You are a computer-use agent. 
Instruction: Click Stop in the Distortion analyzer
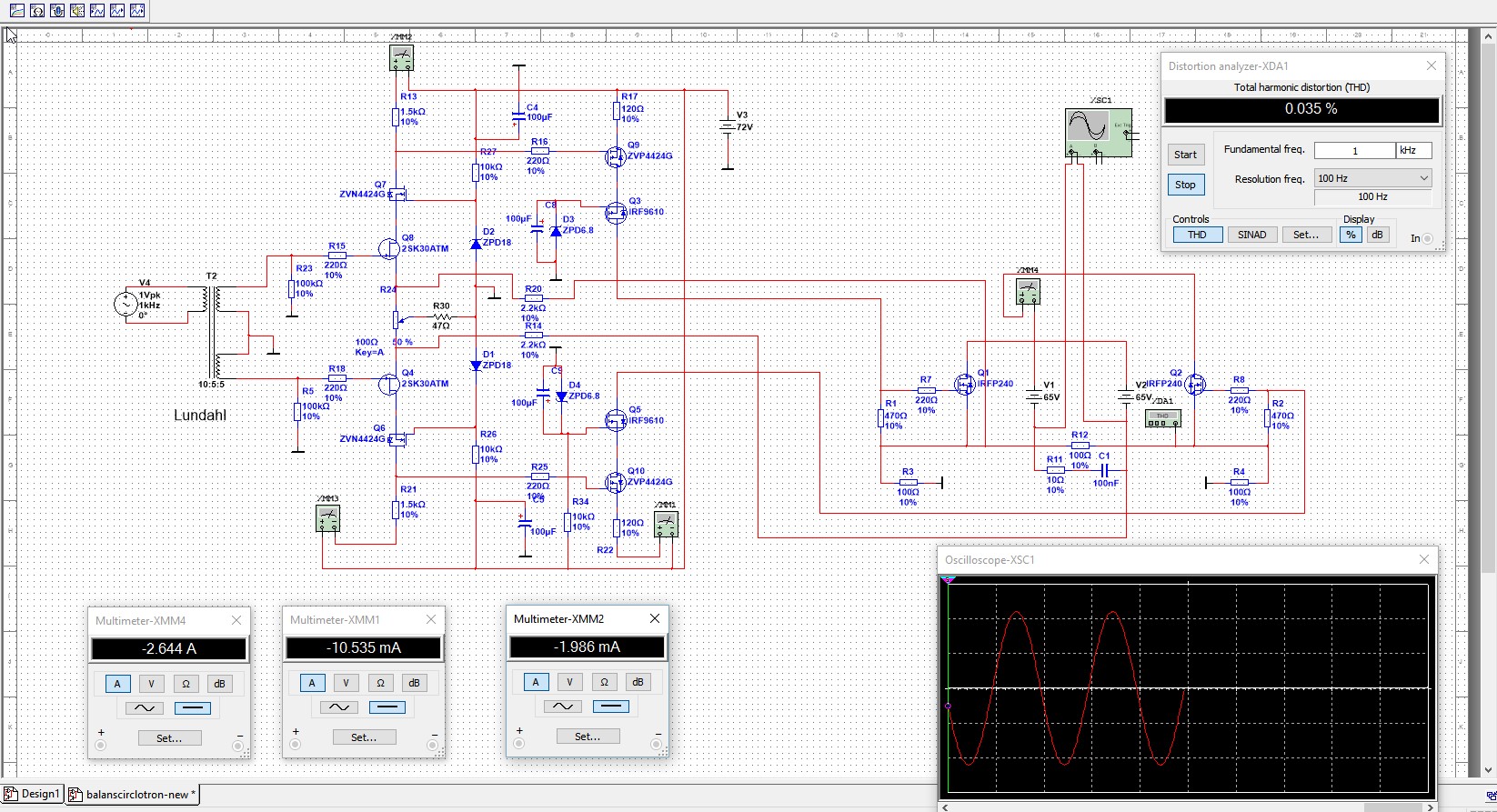click(x=1185, y=185)
